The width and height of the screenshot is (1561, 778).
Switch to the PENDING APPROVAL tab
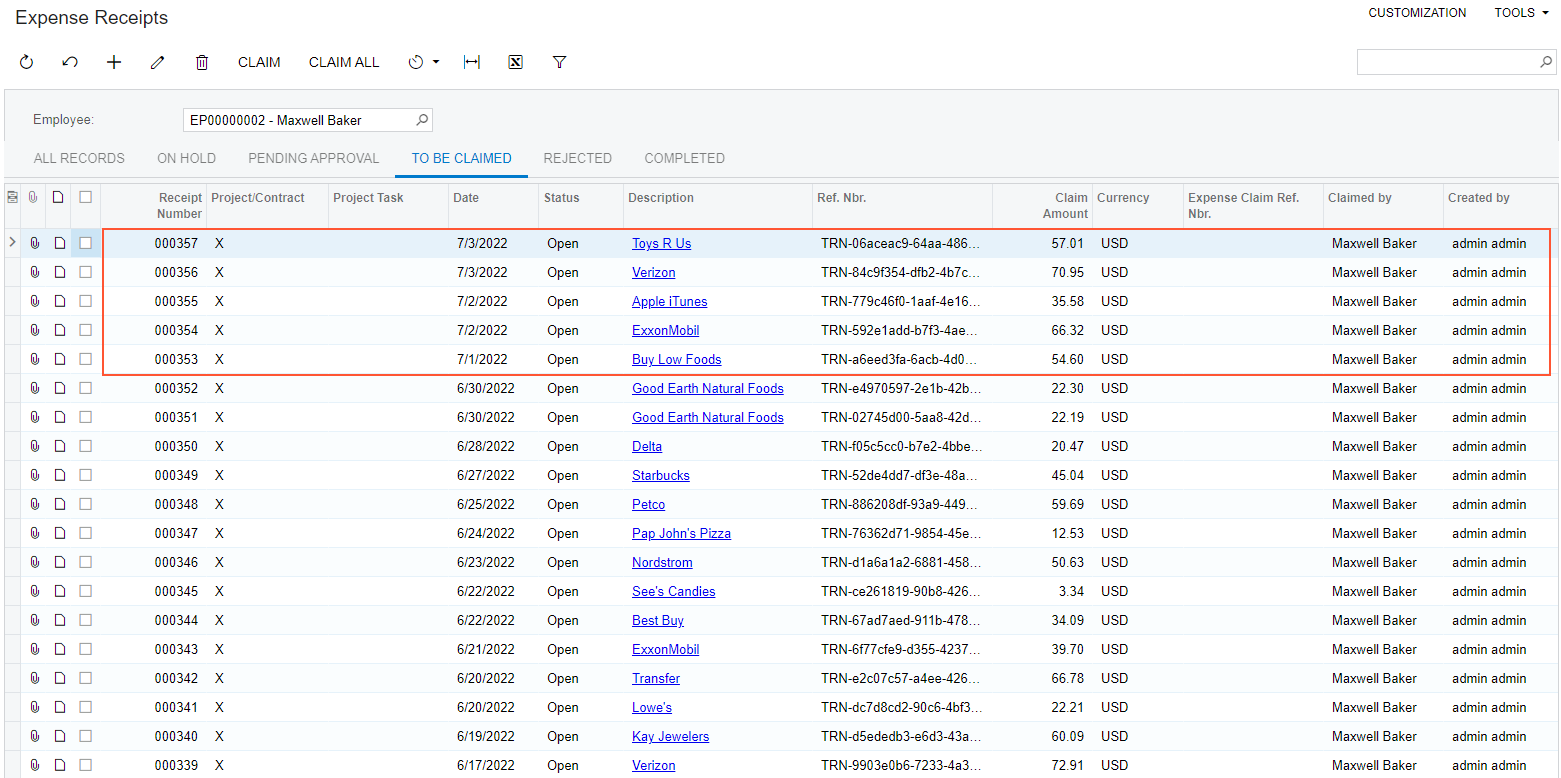pos(314,158)
